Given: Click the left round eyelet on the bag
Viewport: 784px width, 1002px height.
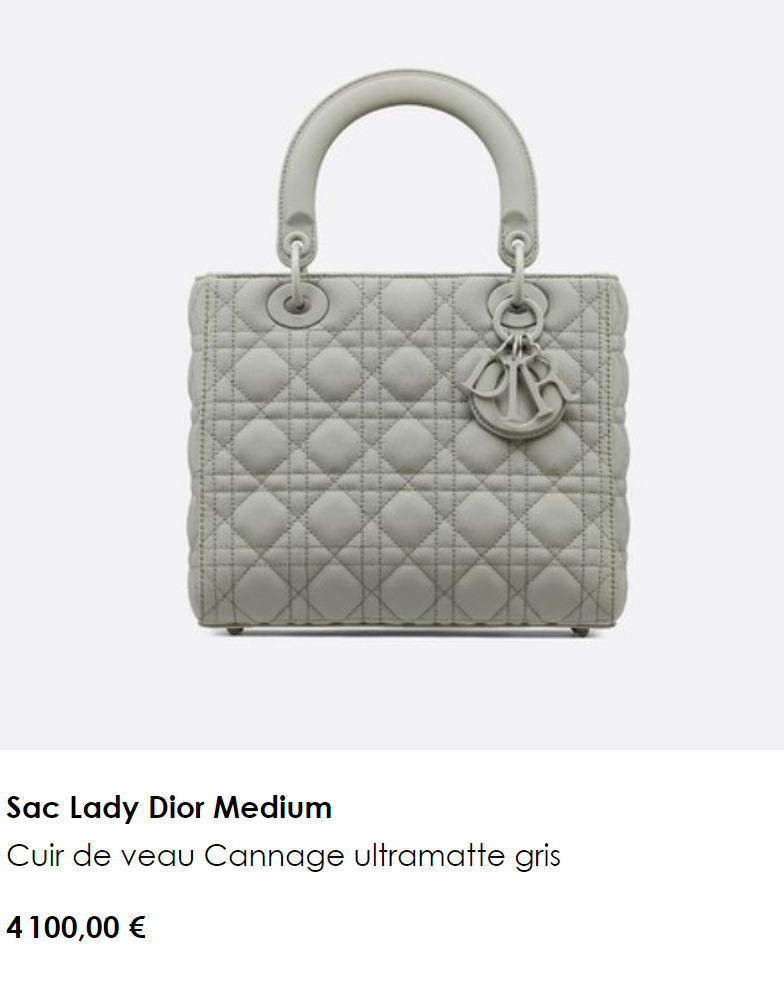Looking at the screenshot, I should click(x=298, y=301).
